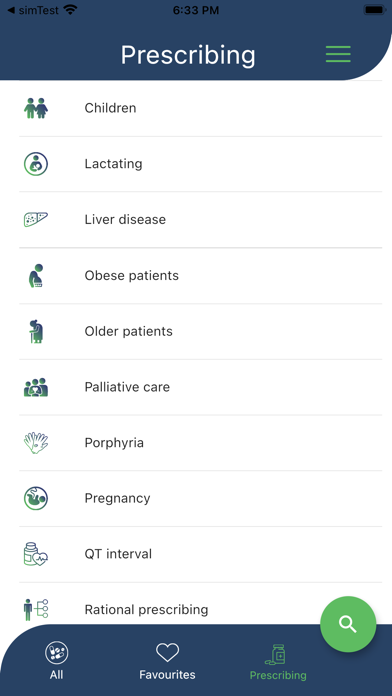This screenshot has width=392, height=696.
Task: Open the Pregnancy list entry
Action: [201, 498]
